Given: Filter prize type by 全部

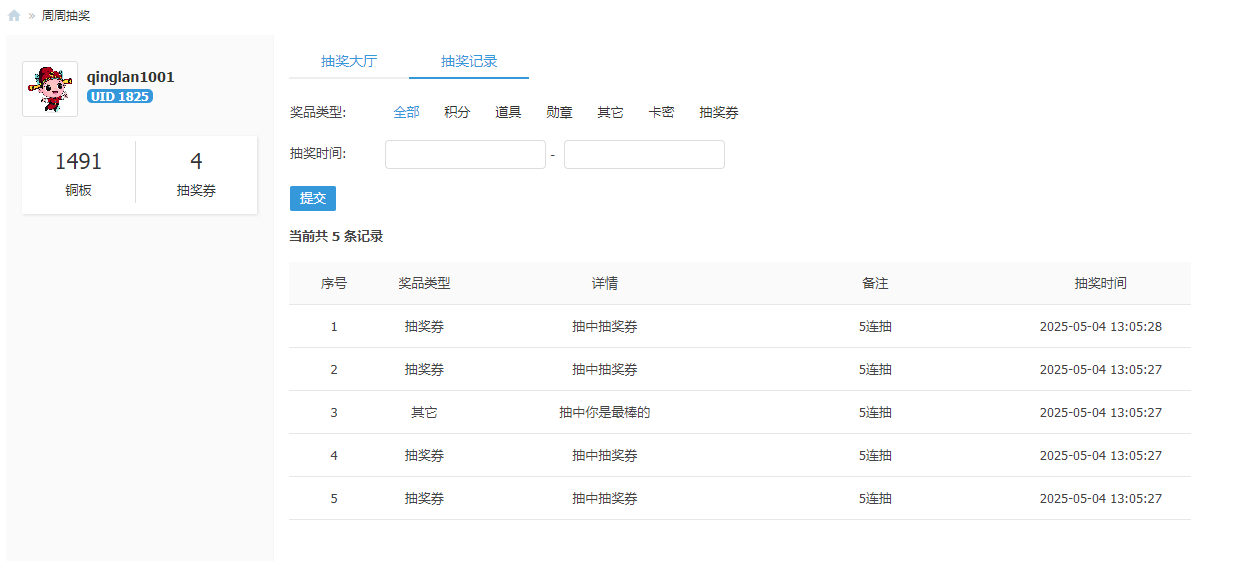Looking at the screenshot, I should [406, 112].
